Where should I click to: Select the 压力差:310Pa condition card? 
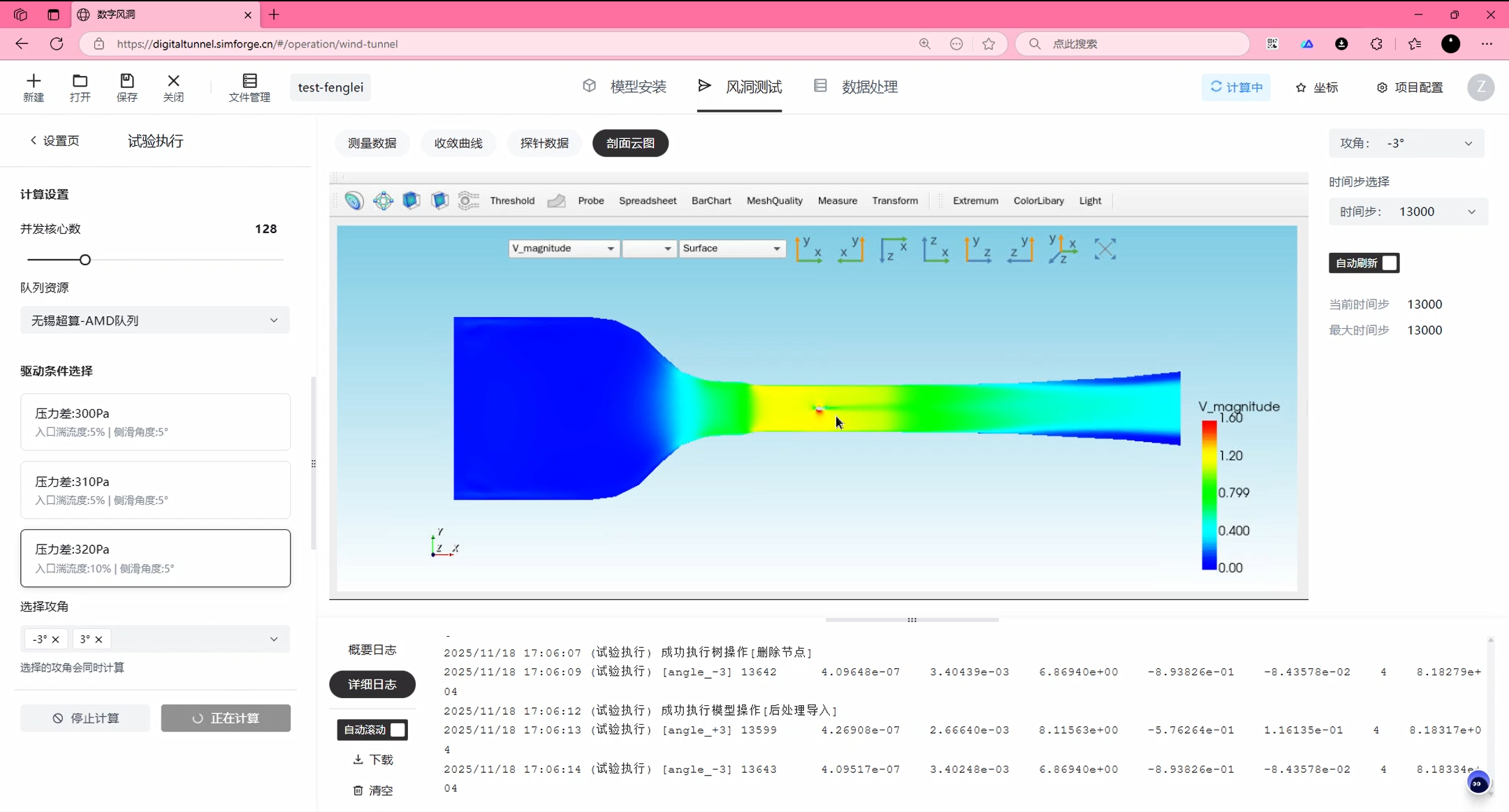[155, 490]
